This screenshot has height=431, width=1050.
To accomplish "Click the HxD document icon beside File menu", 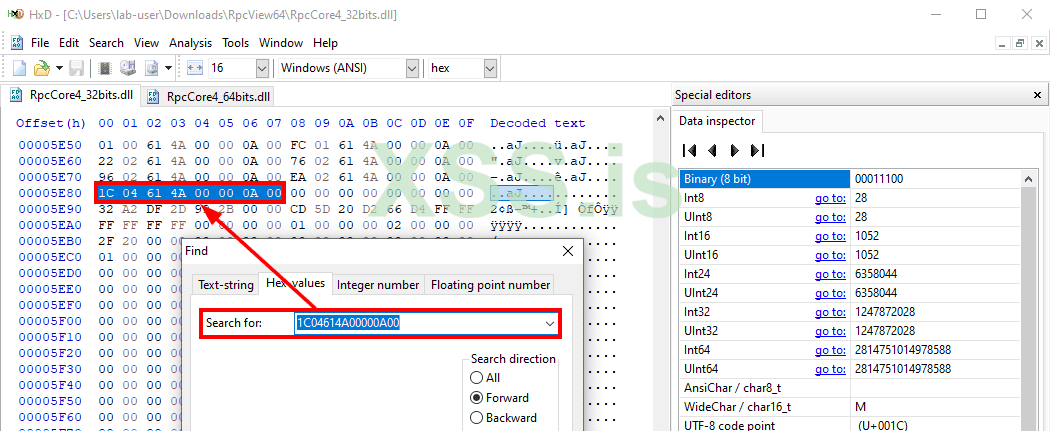I will tap(17, 42).
